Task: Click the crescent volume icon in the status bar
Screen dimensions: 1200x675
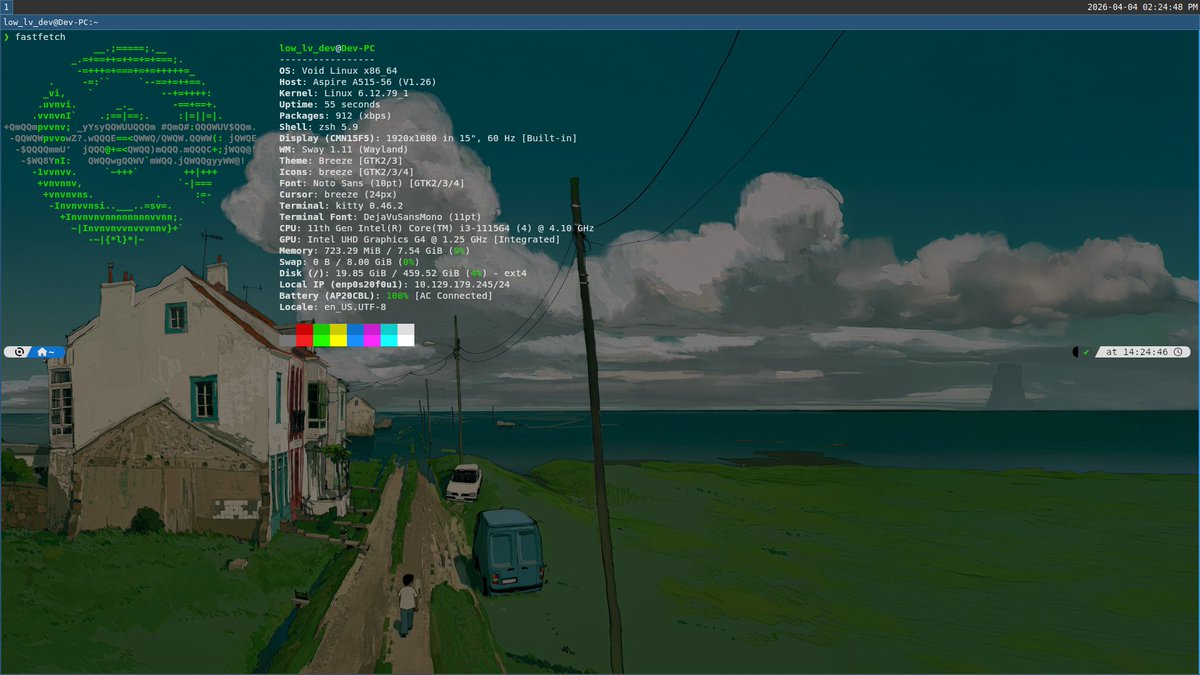Action: (x=1076, y=351)
